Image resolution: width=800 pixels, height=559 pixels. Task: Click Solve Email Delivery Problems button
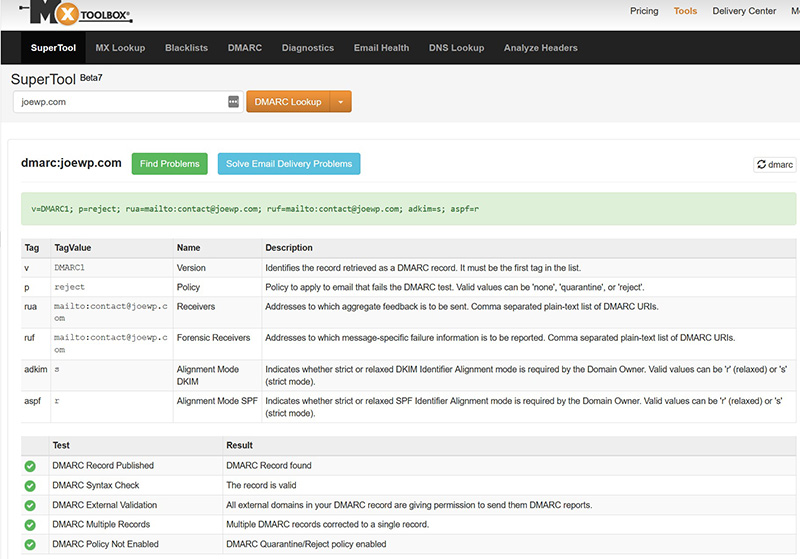pos(289,164)
